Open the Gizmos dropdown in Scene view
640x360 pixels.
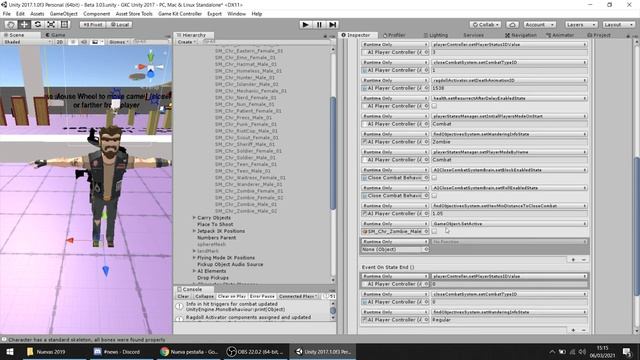pos(118,42)
